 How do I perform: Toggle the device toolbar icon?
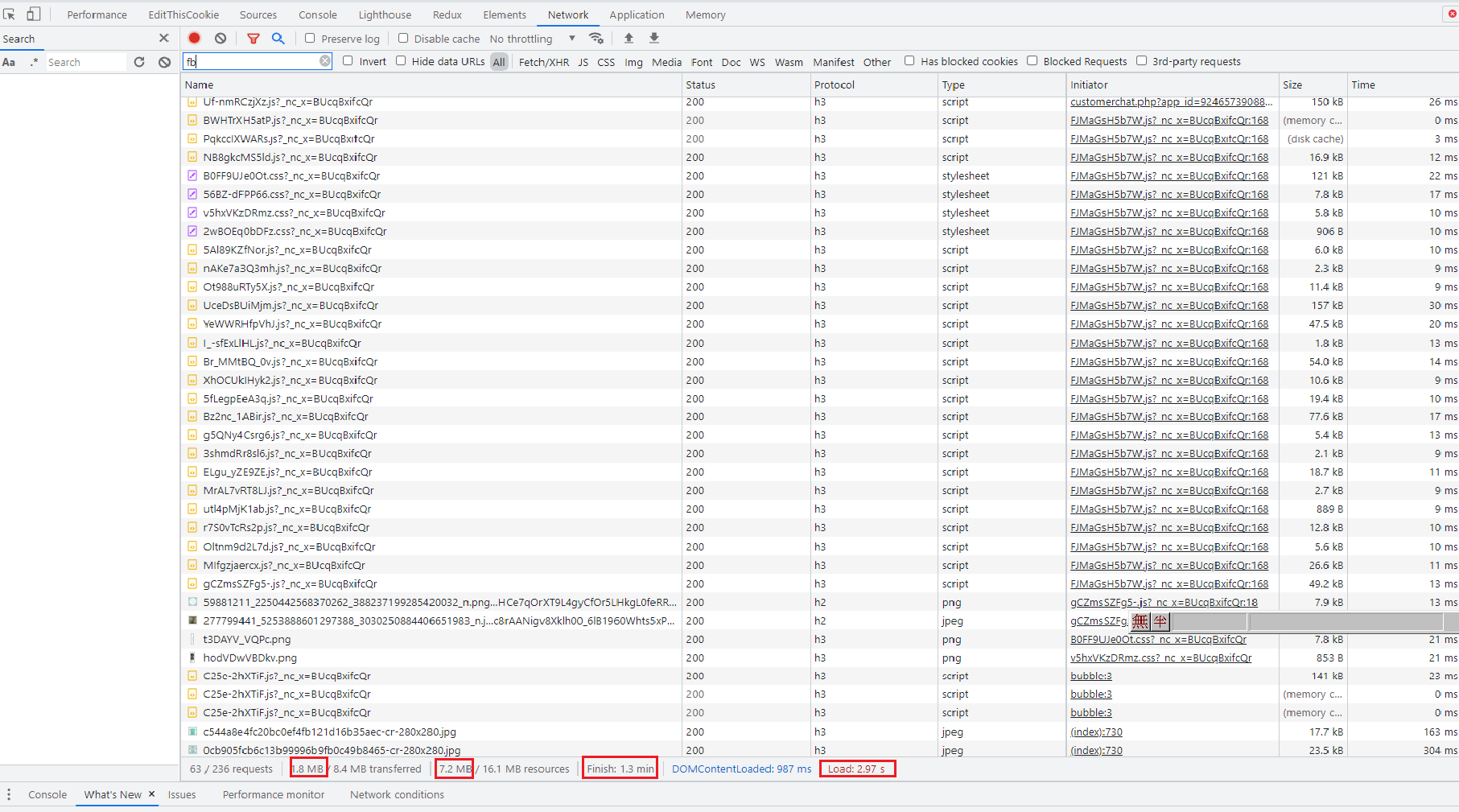pos(34,14)
